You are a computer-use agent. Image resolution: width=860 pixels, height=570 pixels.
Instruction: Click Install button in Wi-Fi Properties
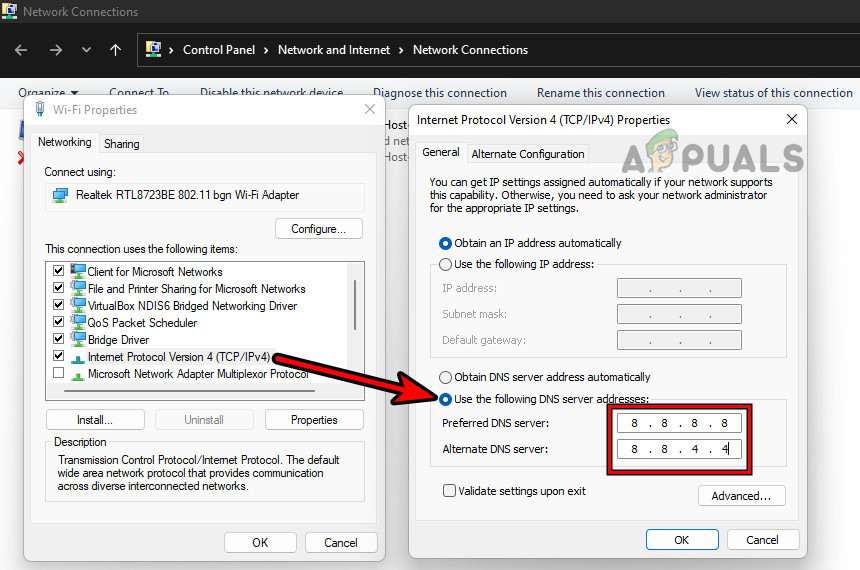(95, 420)
